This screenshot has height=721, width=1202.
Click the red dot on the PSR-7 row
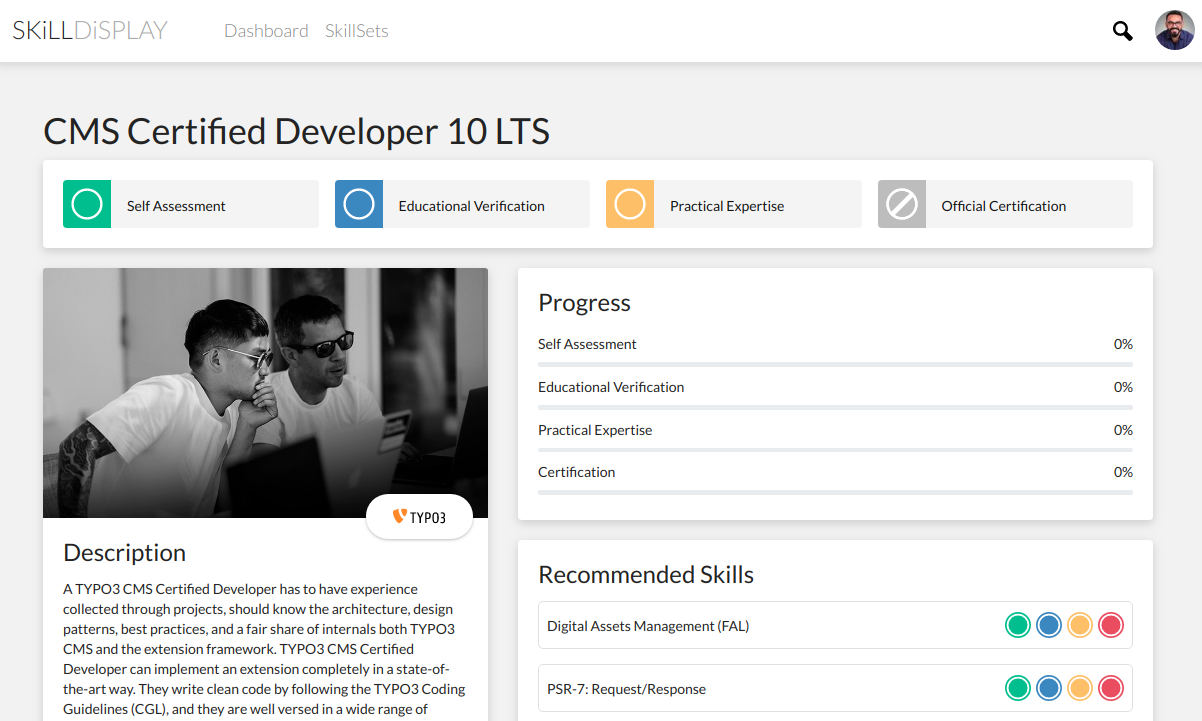(x=1111, y=688)
